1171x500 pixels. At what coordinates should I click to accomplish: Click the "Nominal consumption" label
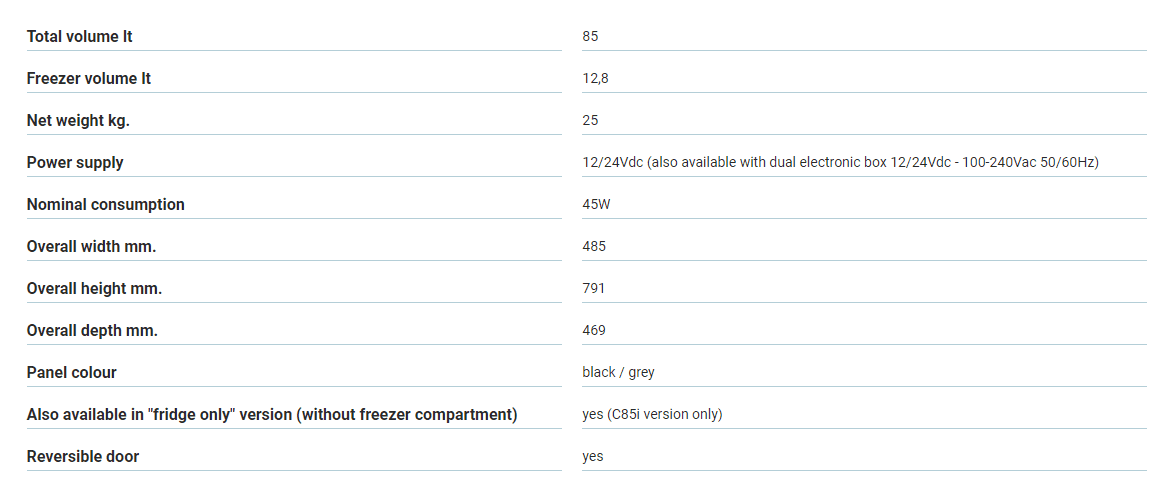106,205
